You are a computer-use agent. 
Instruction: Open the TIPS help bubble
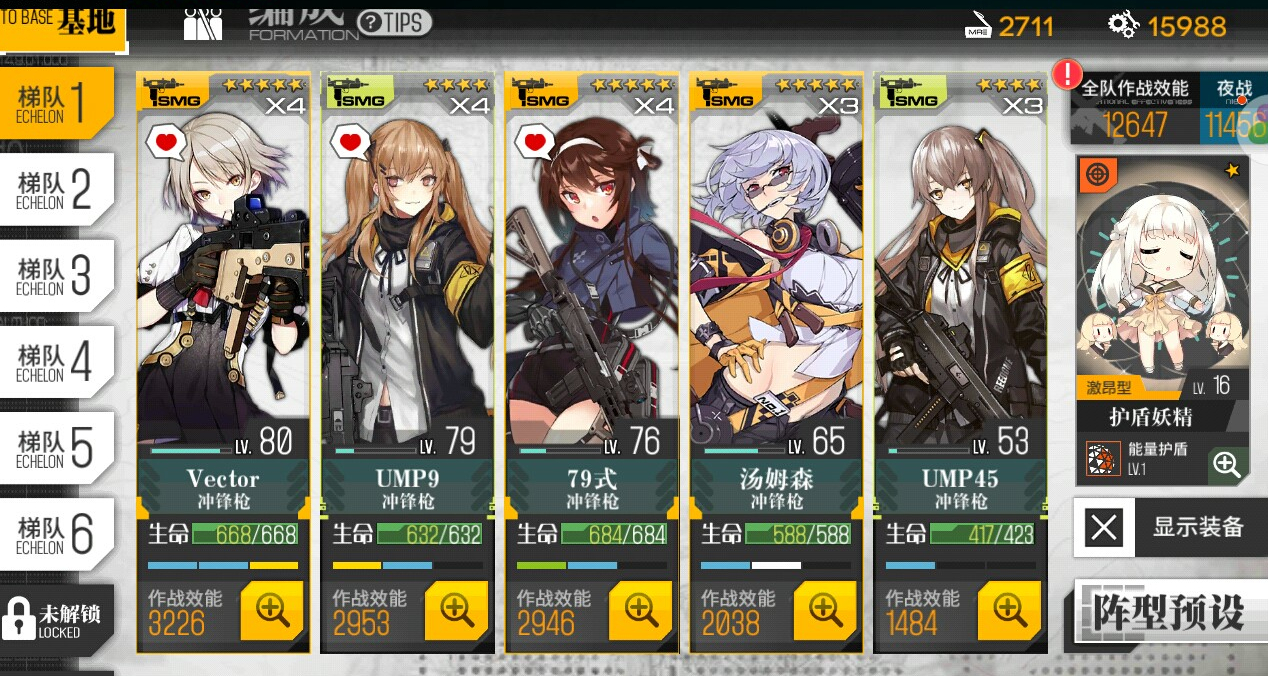pos(394,23)
